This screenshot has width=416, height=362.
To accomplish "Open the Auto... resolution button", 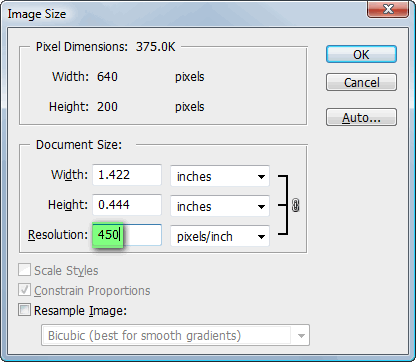I will [361, 117].
